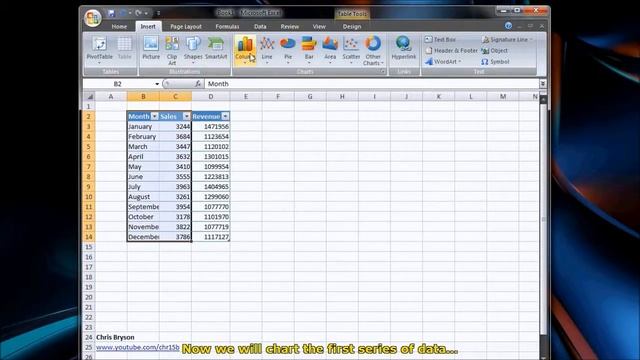Open Other Charts menu
640x360 pixels.
[373, 50]
